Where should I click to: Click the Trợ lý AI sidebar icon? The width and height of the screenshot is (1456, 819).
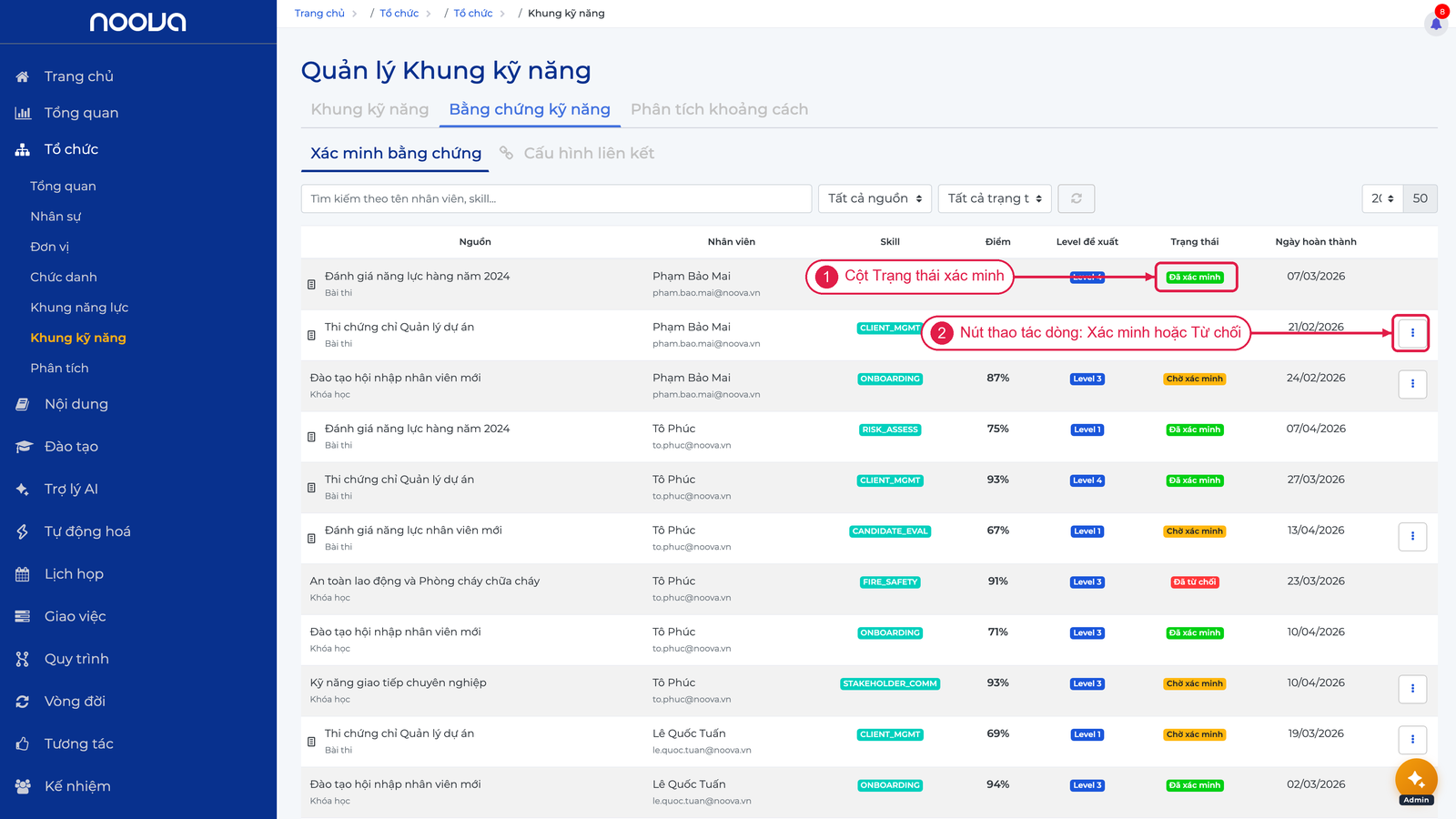[23, 489]
